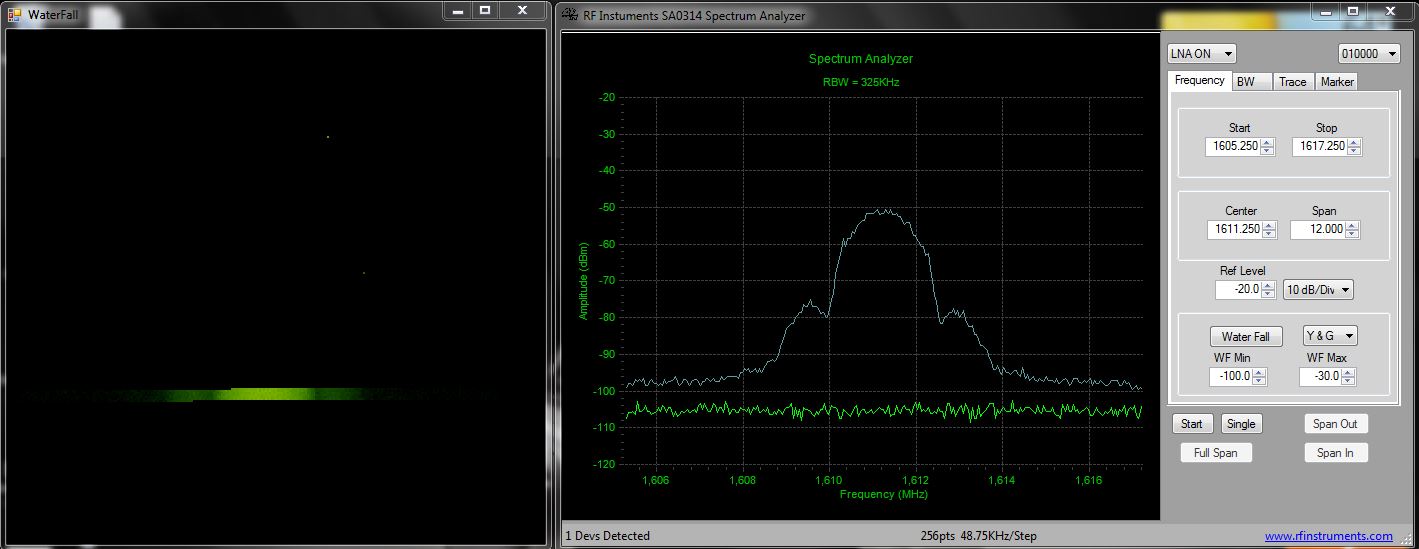
Task: Open the LNA ON dropdown
Action: pyautogui.click(x=1202, y=54)
